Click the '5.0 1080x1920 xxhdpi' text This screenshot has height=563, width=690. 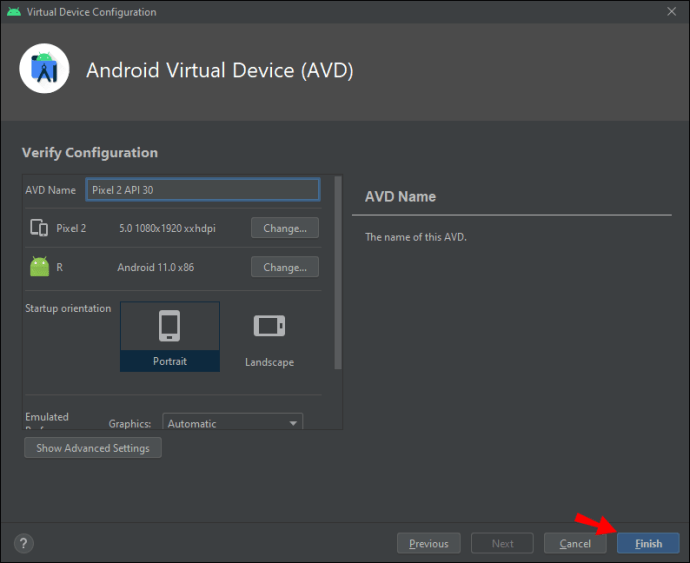tap(167, 228)
